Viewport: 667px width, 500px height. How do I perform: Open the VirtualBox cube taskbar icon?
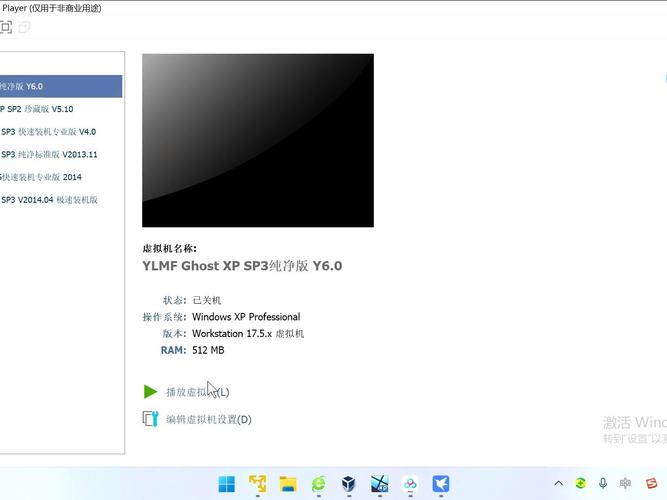coord(349,484)
